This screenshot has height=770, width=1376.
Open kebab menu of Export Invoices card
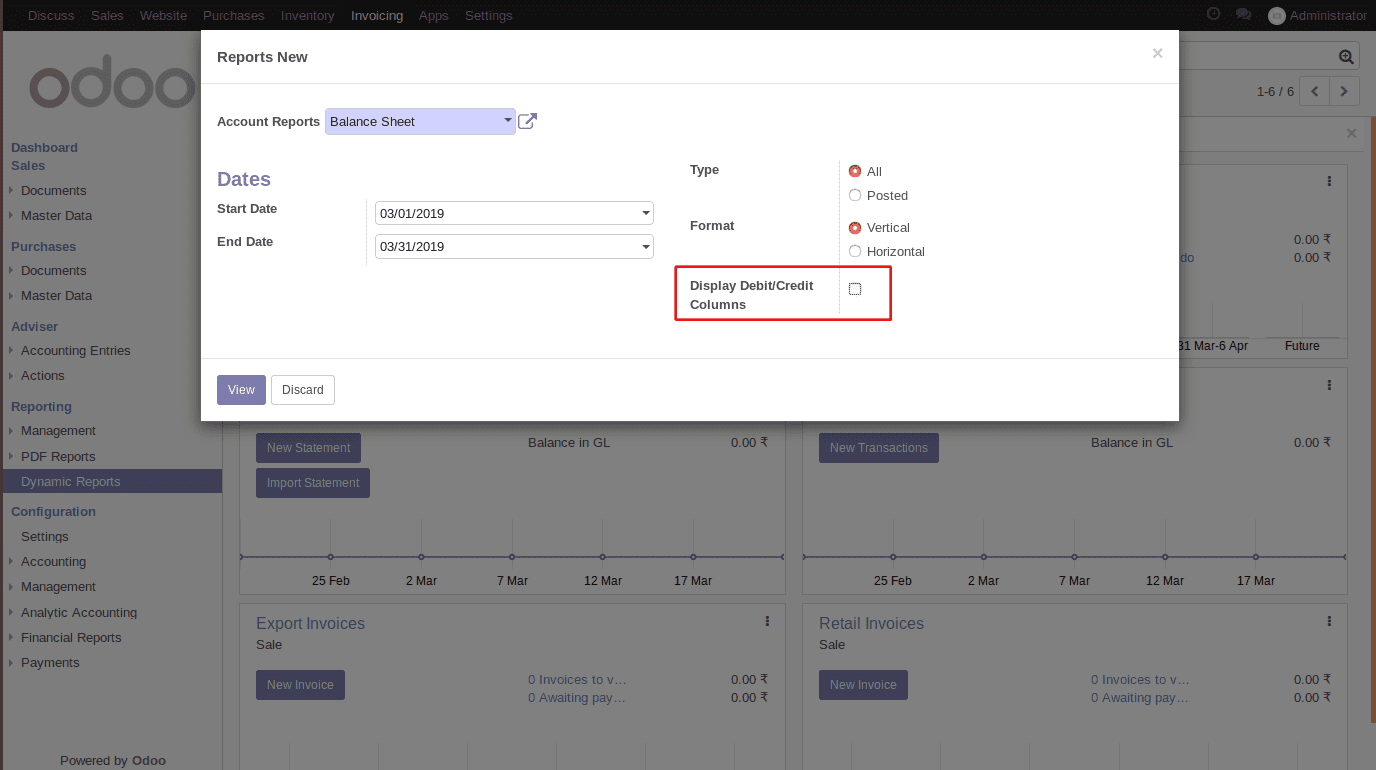(x=767, y=621)
